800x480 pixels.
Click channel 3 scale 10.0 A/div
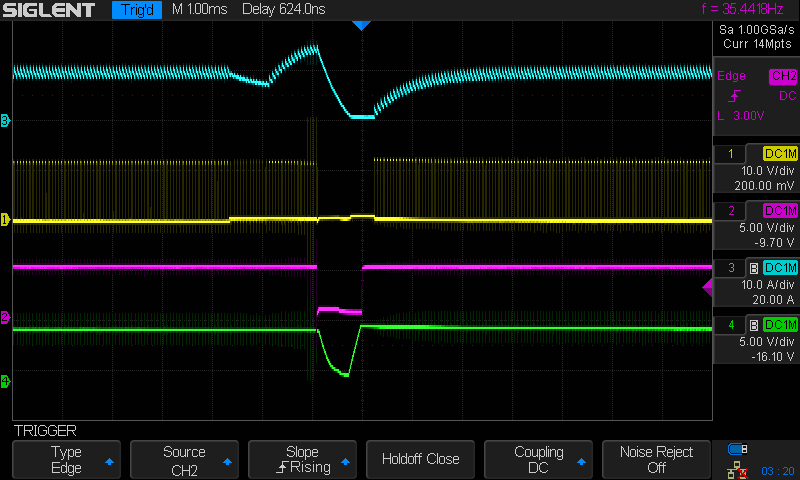pos(767,285)
